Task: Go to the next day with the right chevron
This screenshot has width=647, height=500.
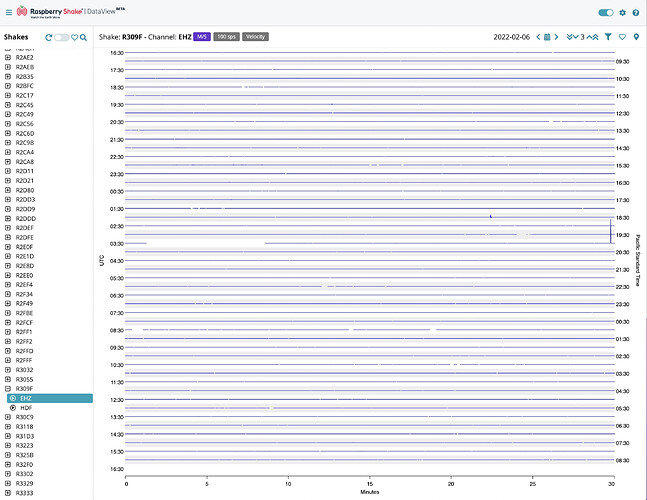Action: 556,37
